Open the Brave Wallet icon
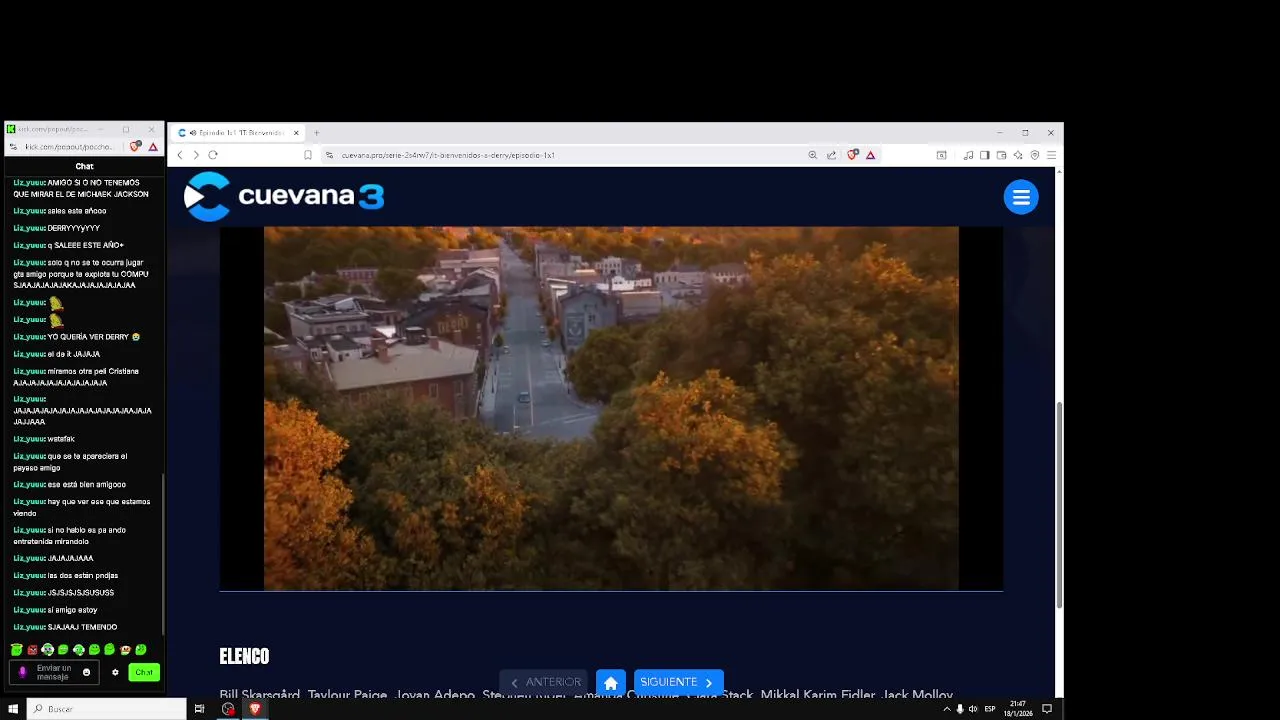 [x=1001, y=155]
